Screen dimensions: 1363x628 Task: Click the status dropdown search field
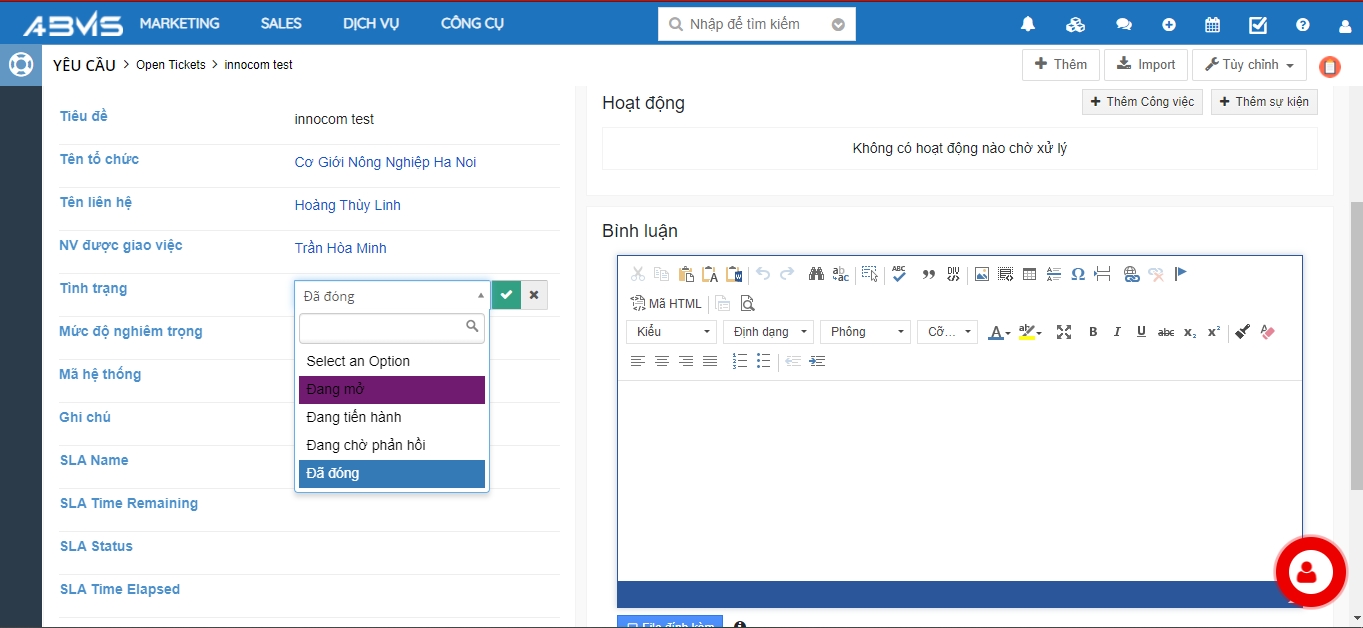coord(384,327)
